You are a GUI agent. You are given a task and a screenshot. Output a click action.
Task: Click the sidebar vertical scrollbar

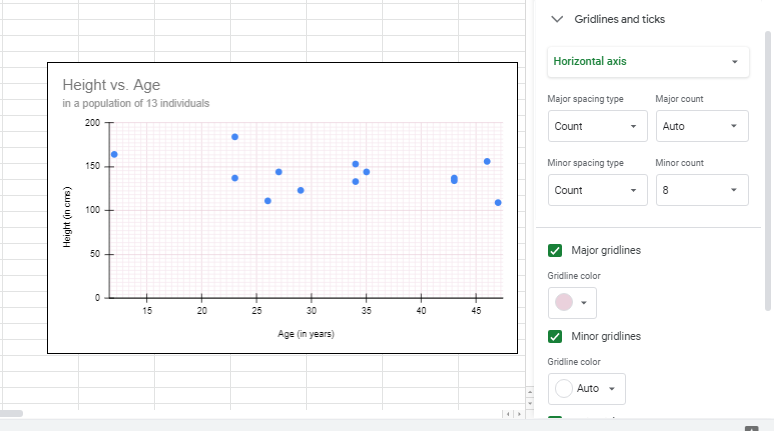click(768, 170)
